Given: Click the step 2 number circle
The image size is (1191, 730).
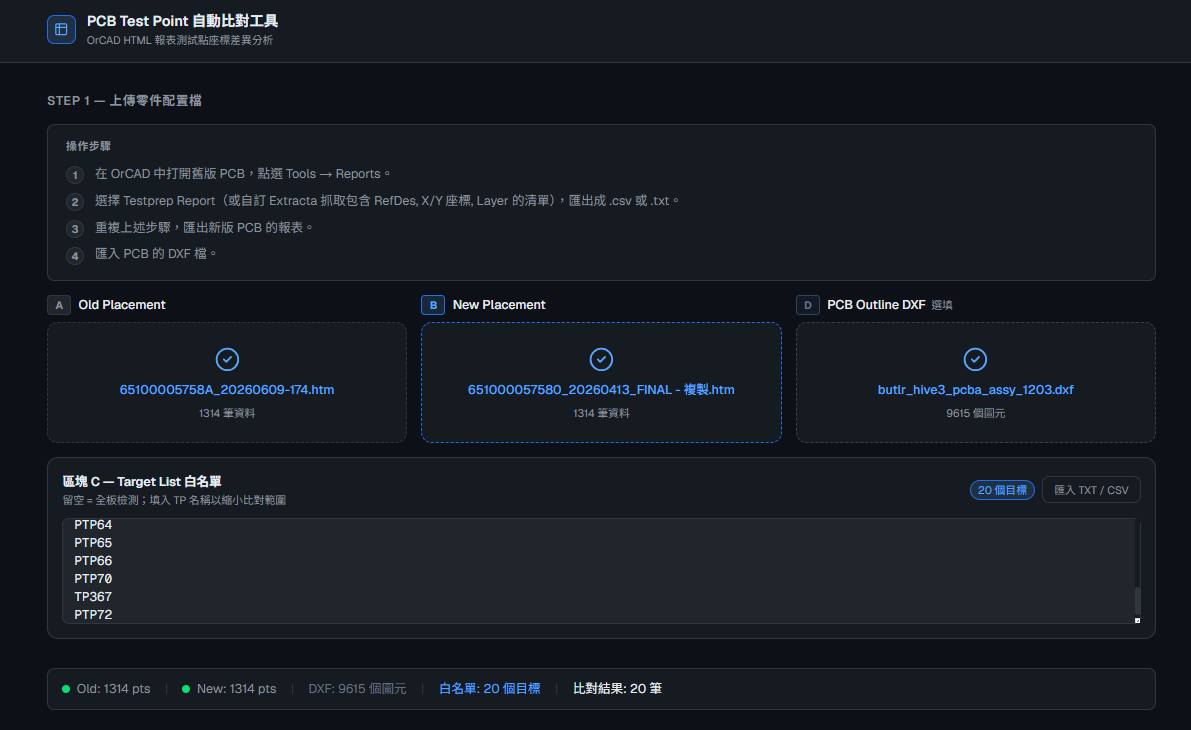Looking at the screenshot, I should 74,202.
